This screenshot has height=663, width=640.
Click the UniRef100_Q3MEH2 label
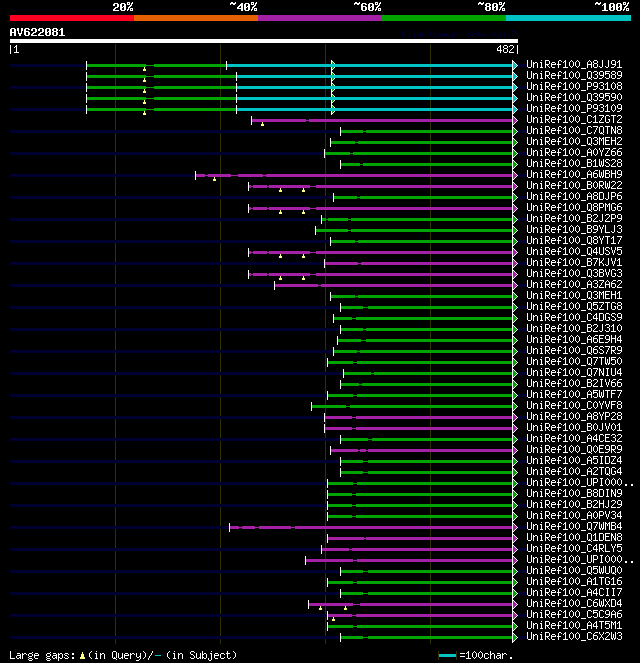pyautogui.click(x=574, y=142)
